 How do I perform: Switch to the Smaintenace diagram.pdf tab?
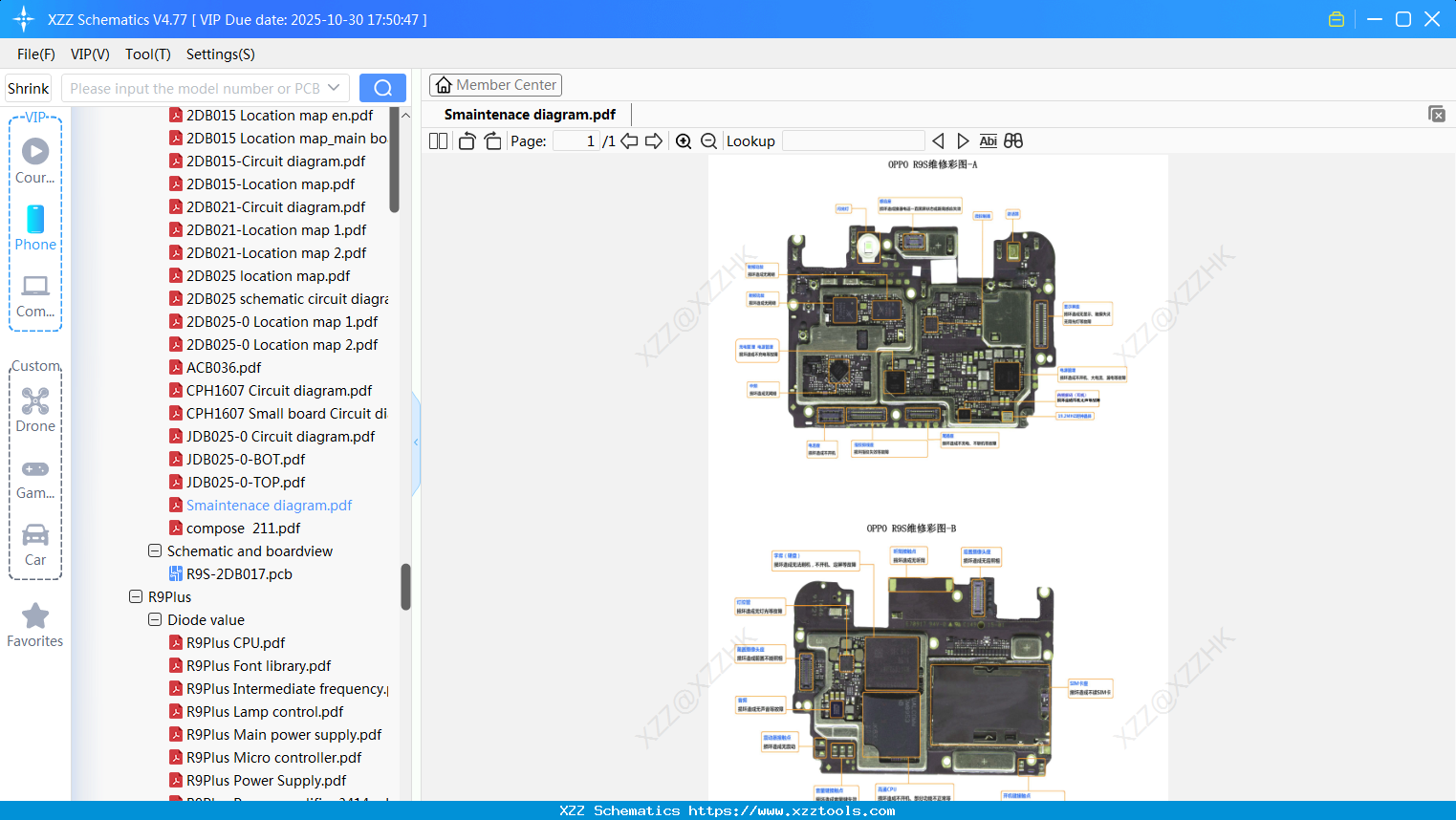click(529, 114)
